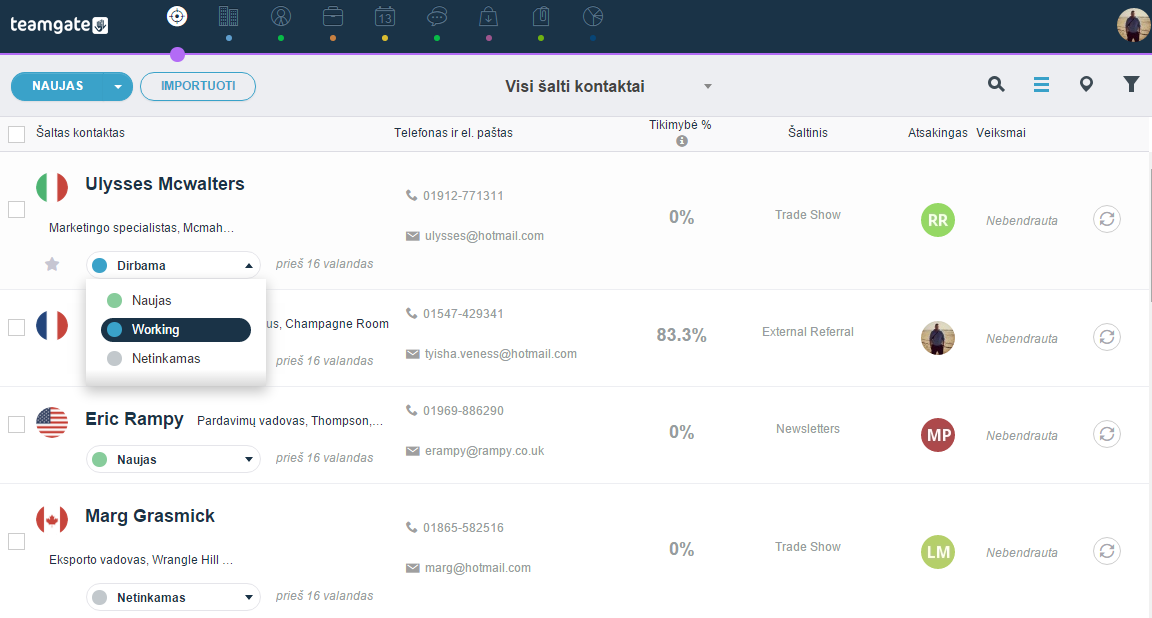Open the shopping bag download icon
The width and height of the screenshot is (1152, 618).
tap(489, 16)
